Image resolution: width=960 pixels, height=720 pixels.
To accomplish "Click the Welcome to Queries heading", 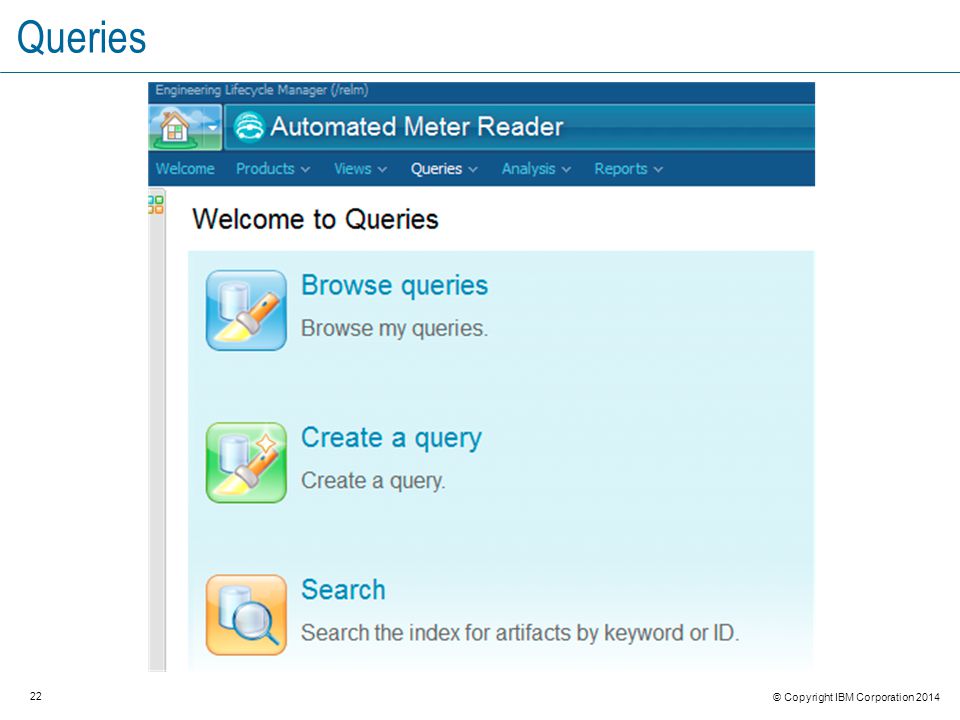I will click(x=315, y=219).
